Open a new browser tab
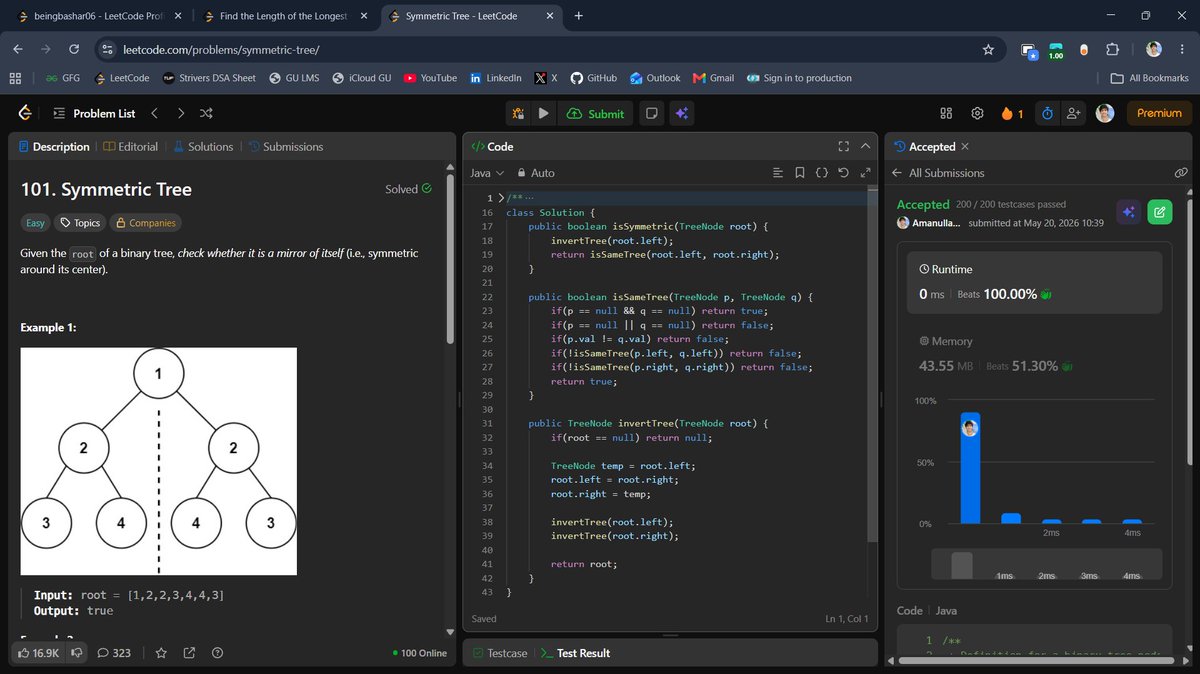Screen dimensions: 1200x674 point(578,16)
